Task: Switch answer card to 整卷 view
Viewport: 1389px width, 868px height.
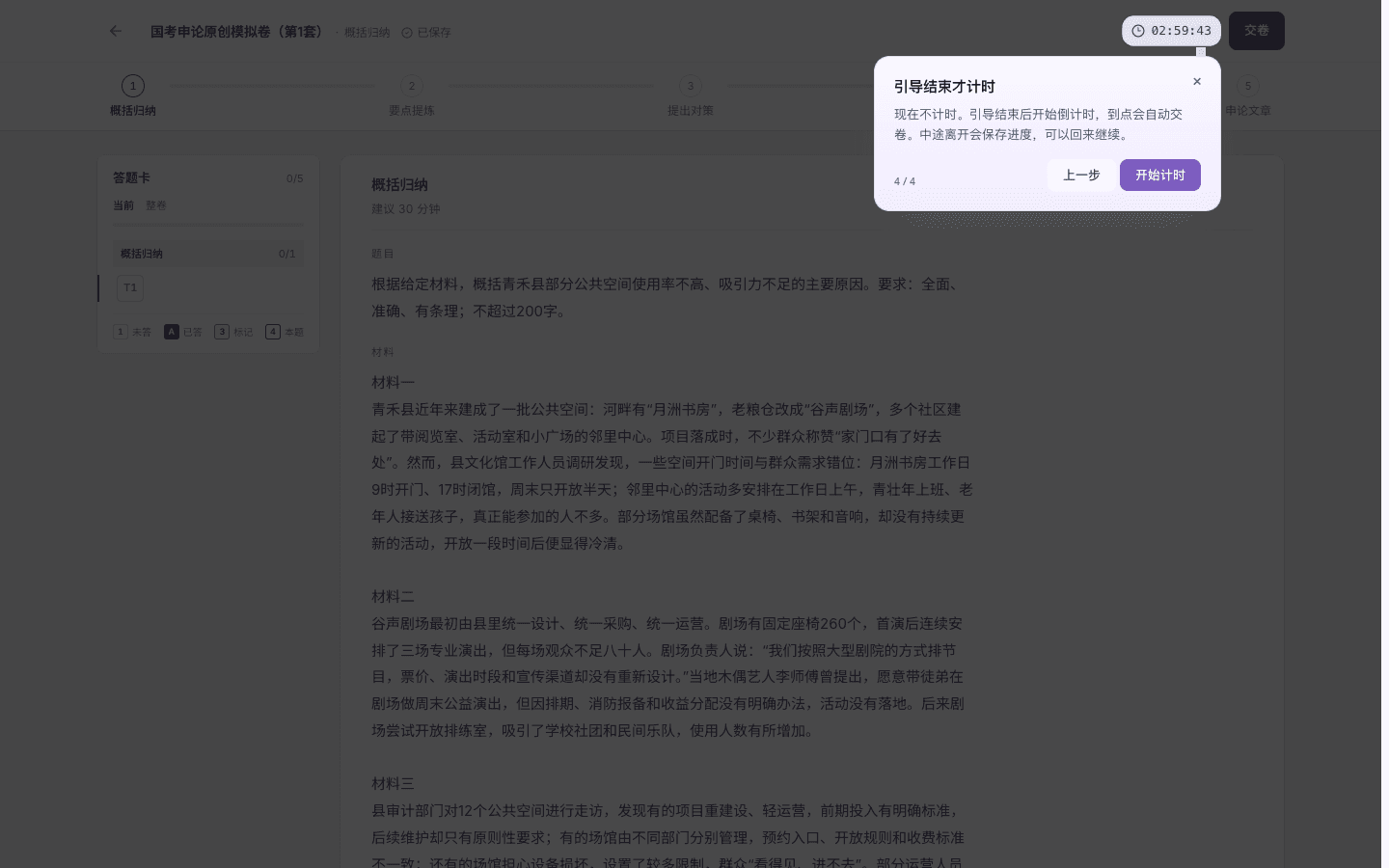Action: click(x=156, y=205)
